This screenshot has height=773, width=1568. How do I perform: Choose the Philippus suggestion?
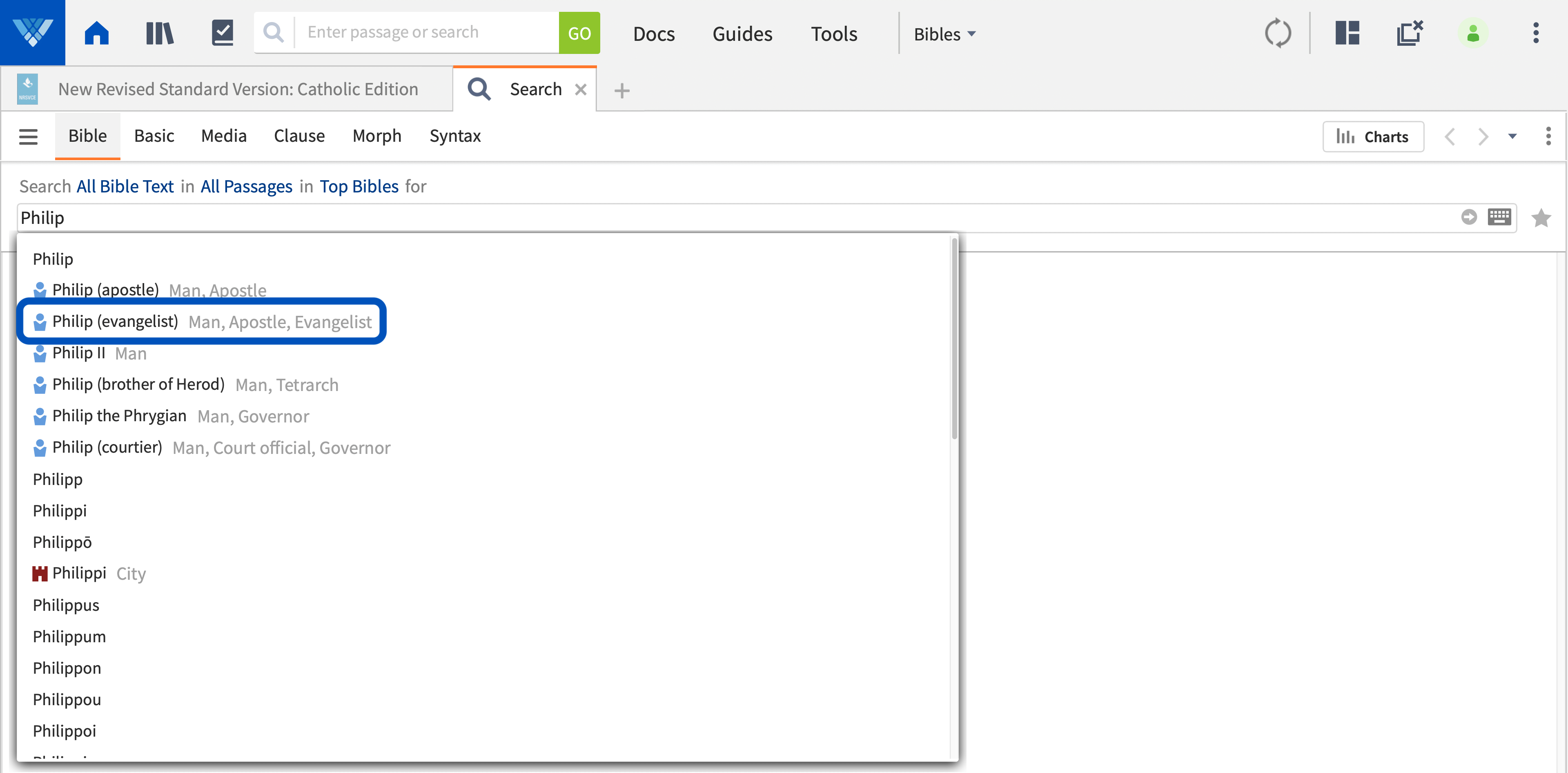point(66,605)
